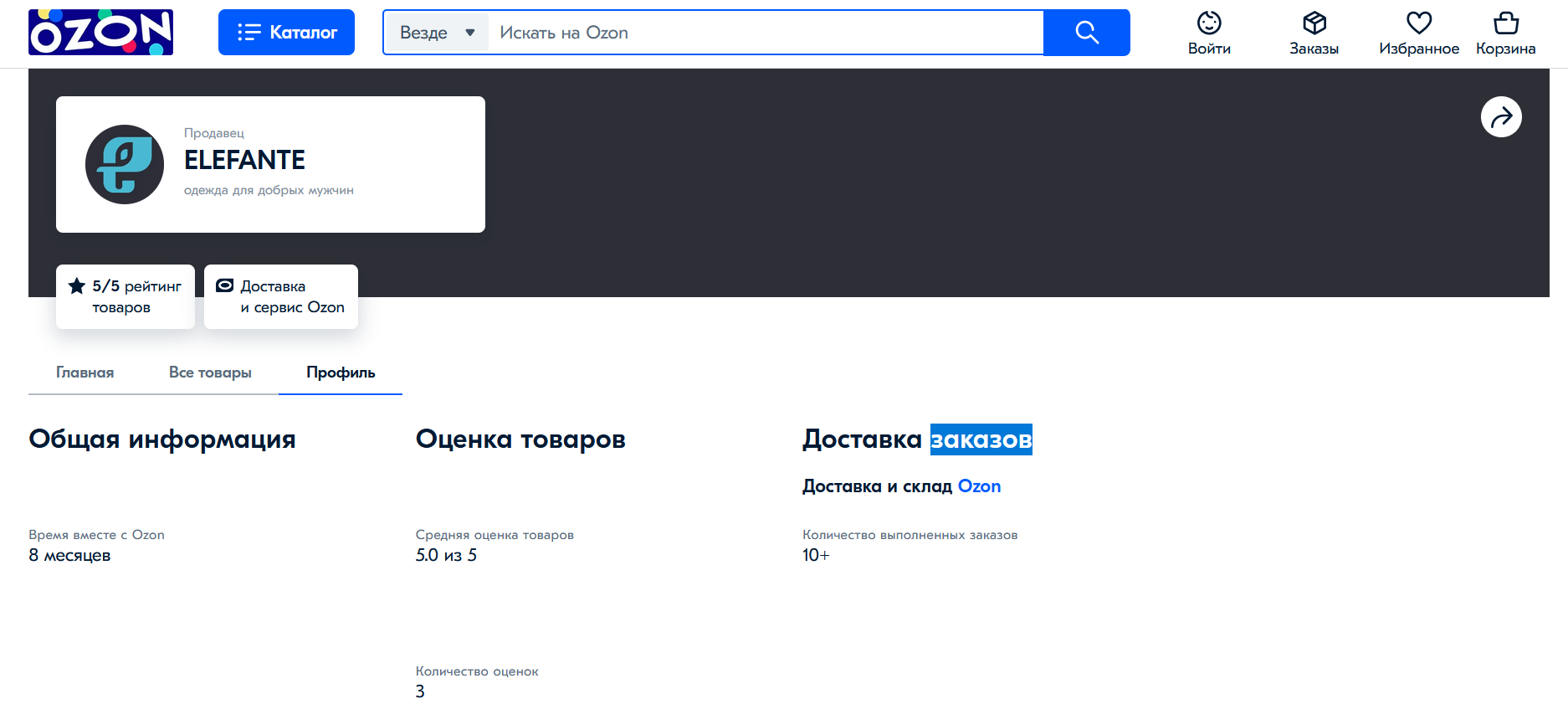The width and height of the screenshot is (1568, 704).
Task: Click the magnifier search button
Action: coord(1087,33)
